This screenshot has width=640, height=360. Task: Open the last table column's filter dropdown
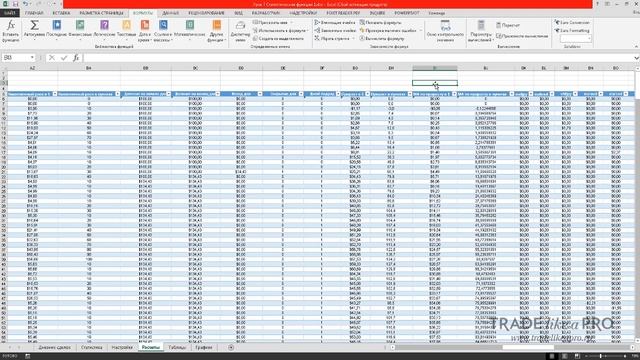626,94
